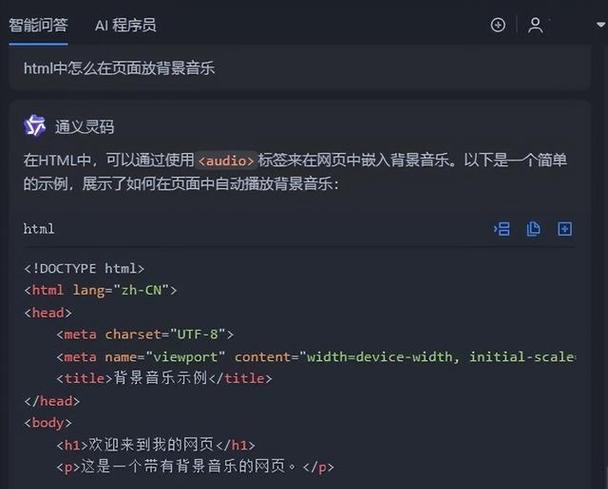The height and width of the screenshot is (489, 608).
Task: Click the opening <head> tag line
Action: point(48,313)
